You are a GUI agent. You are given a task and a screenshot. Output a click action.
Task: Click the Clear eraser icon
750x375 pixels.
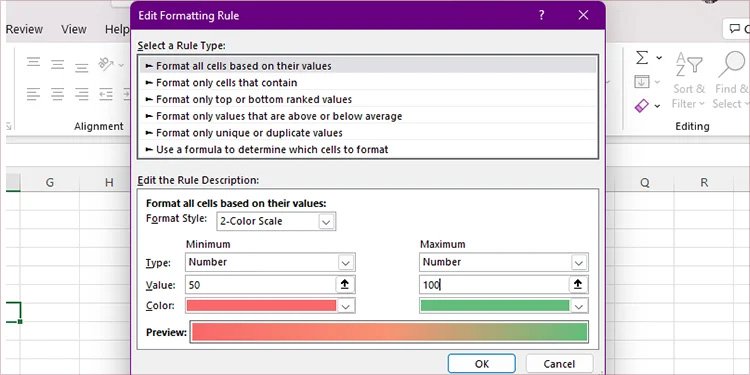click(x=641, y=105)
